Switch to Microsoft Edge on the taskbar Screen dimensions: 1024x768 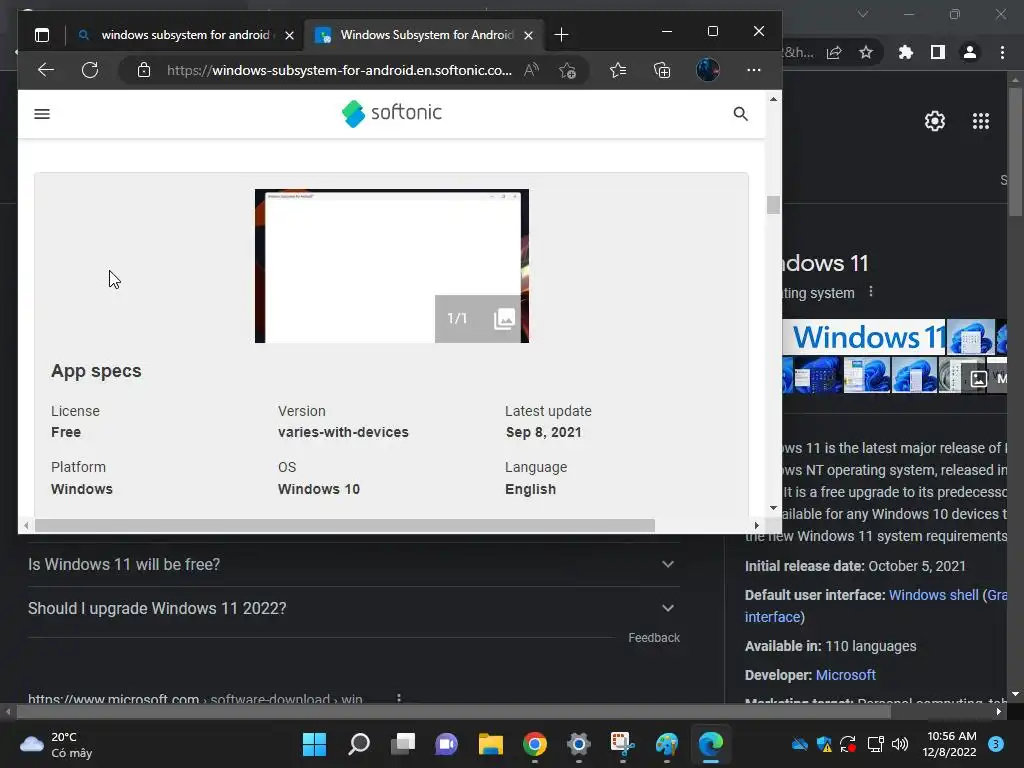point(711,744)
